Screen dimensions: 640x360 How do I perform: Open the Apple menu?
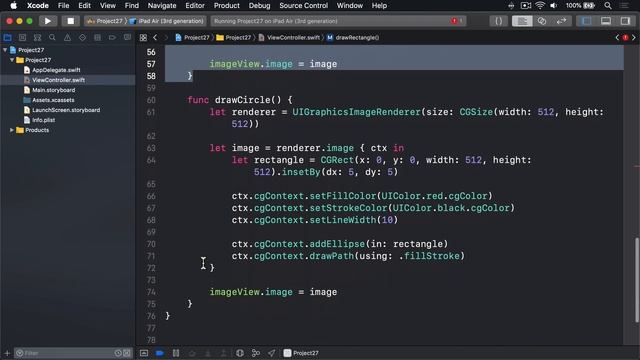13,6
